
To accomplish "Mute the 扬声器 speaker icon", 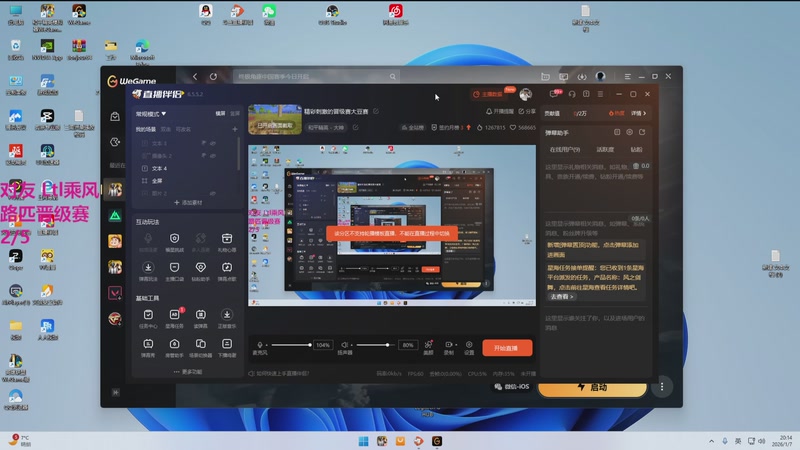I will (344, 345).
